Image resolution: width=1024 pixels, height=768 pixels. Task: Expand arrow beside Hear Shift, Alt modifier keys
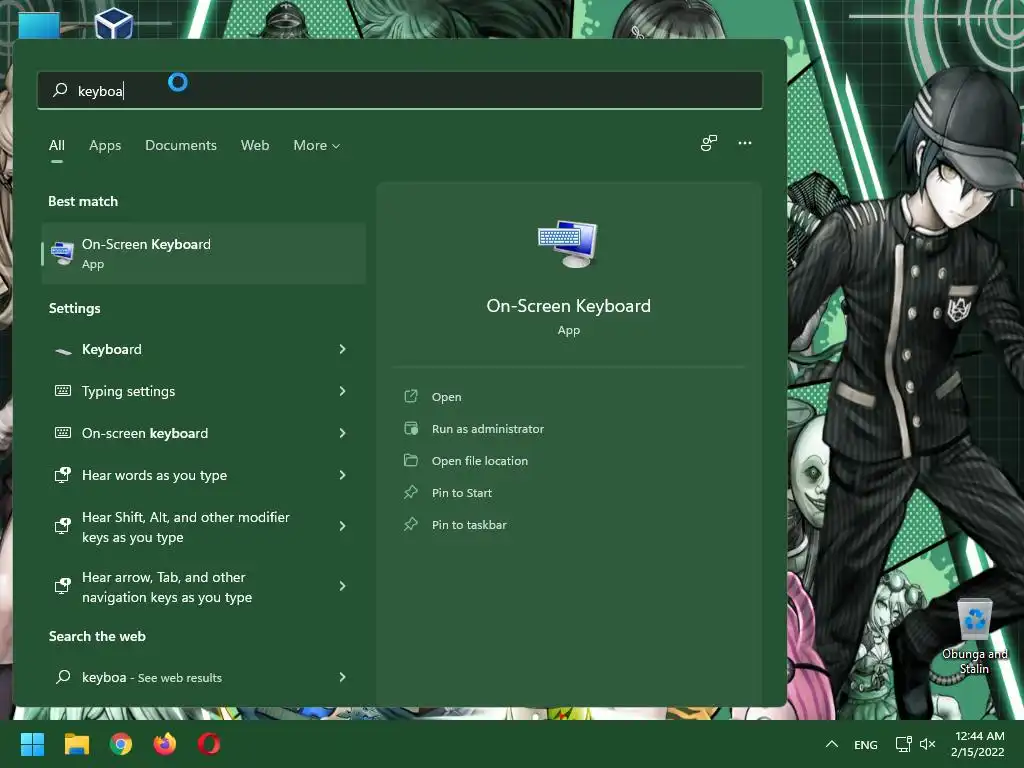coord(342,526)
